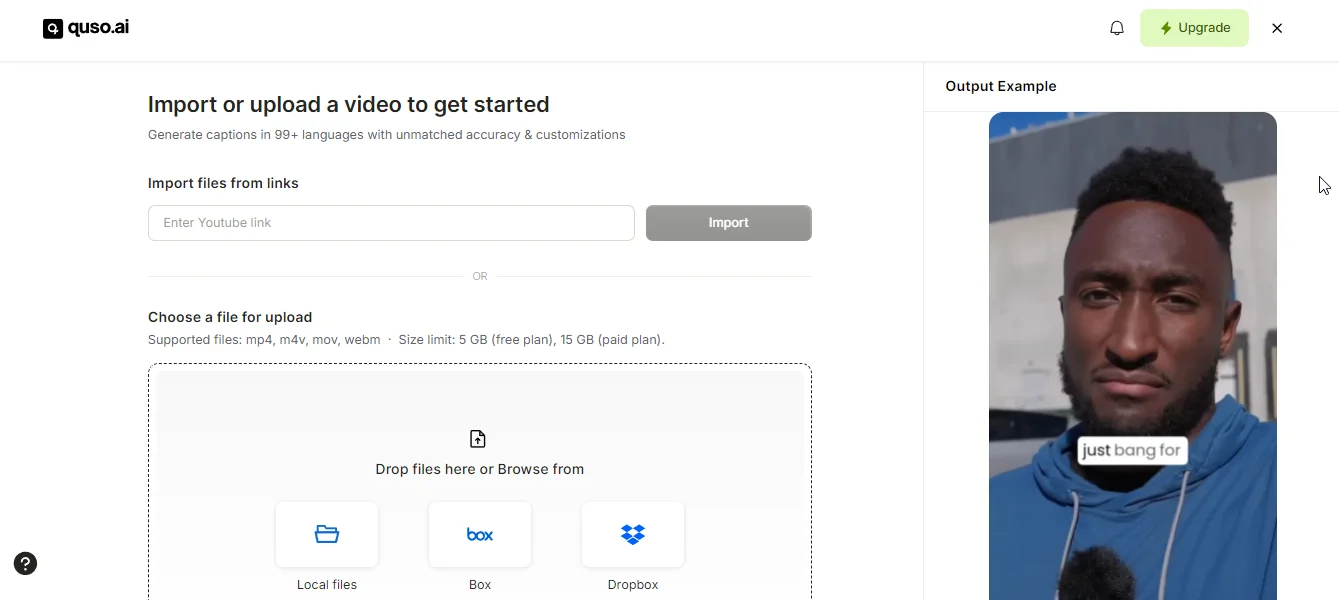Pick the Dropbox logo icon
The width and height of the screenshot is (1339, 600).
pos(633,534)
